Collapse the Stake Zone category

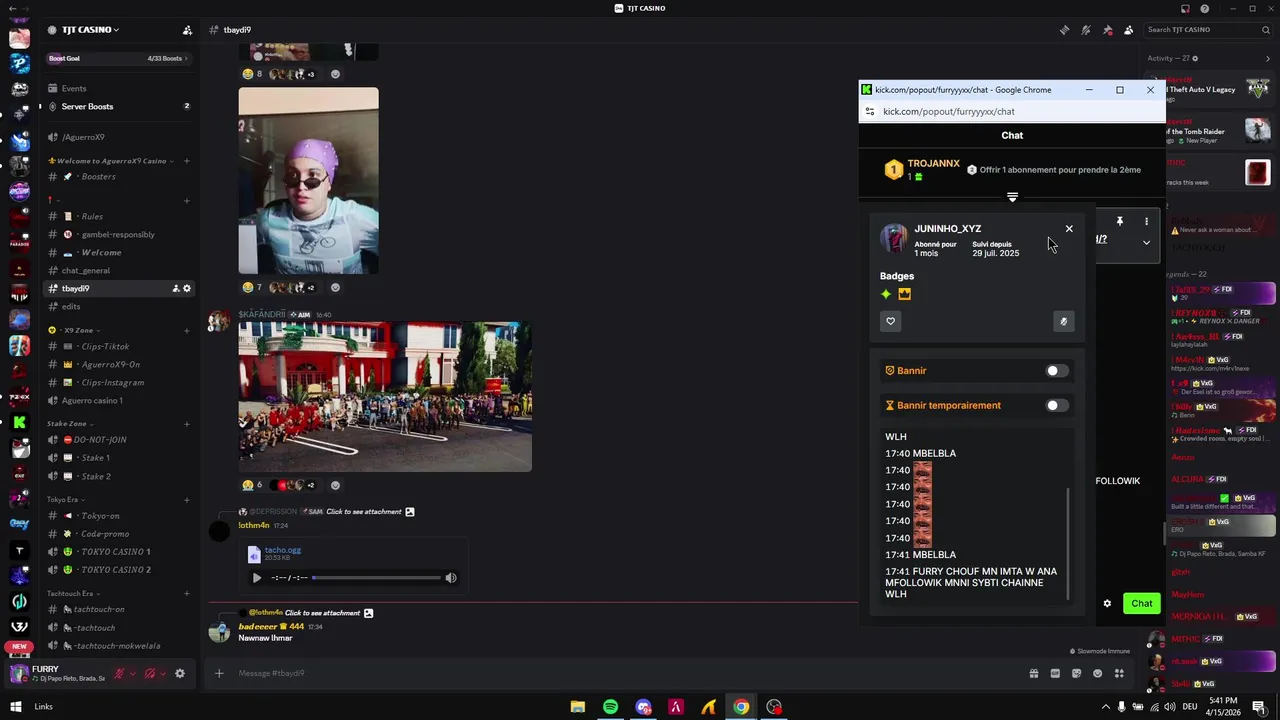click(x=70, y=424)
